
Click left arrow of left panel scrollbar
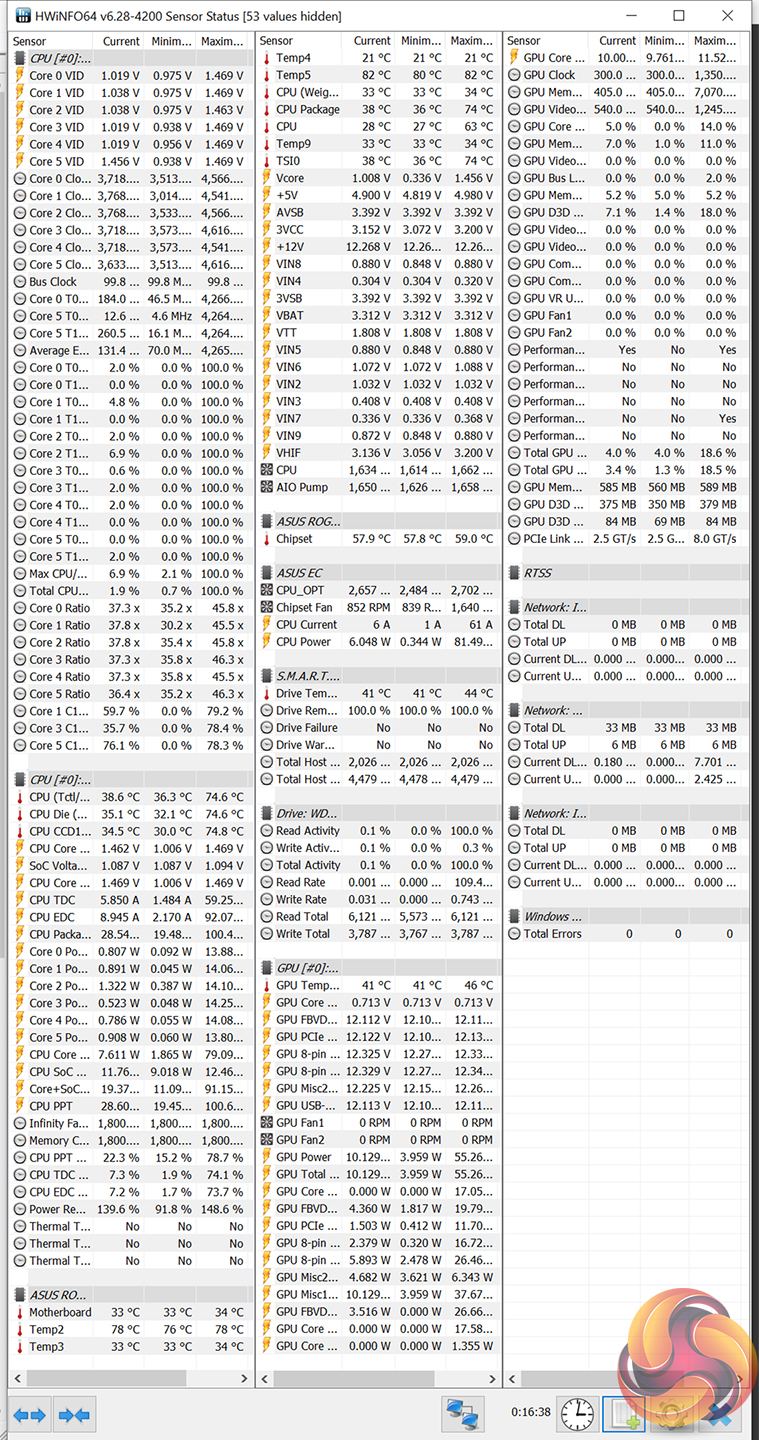18,1378
